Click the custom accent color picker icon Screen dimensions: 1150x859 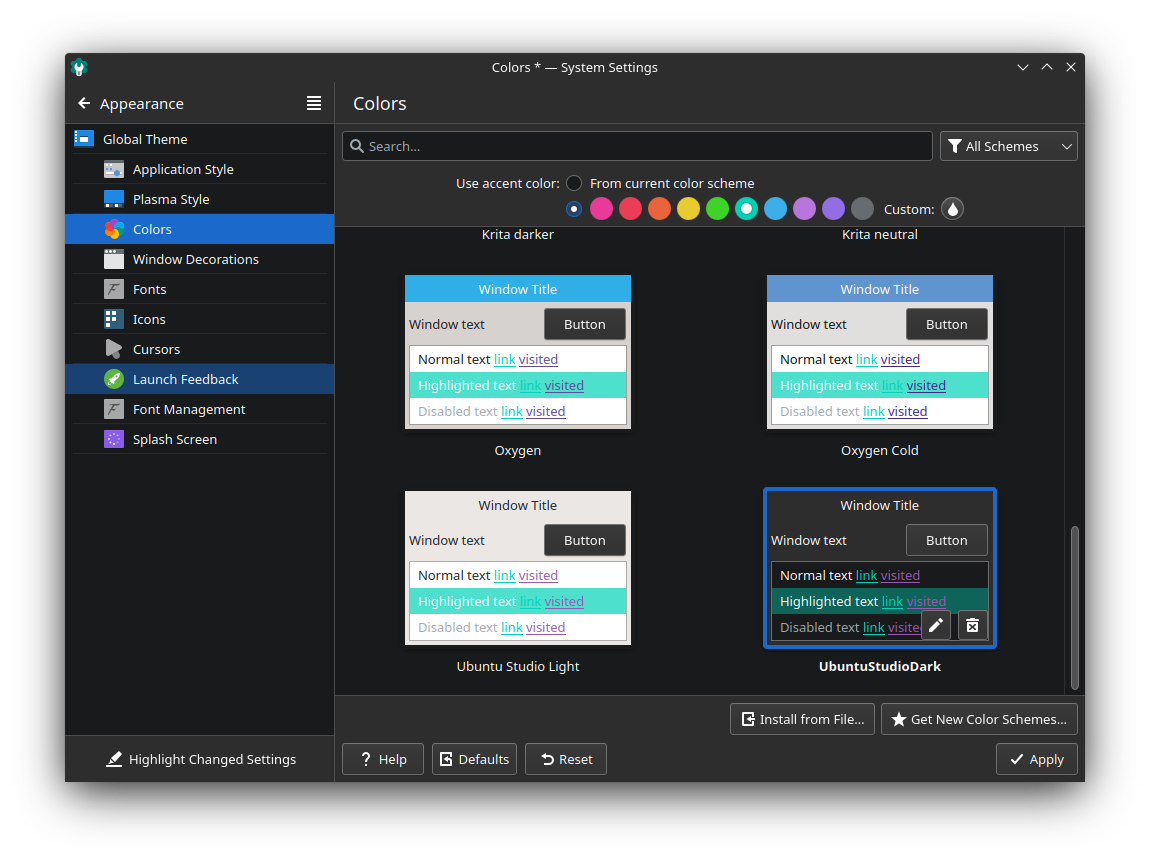coord(952,209)
